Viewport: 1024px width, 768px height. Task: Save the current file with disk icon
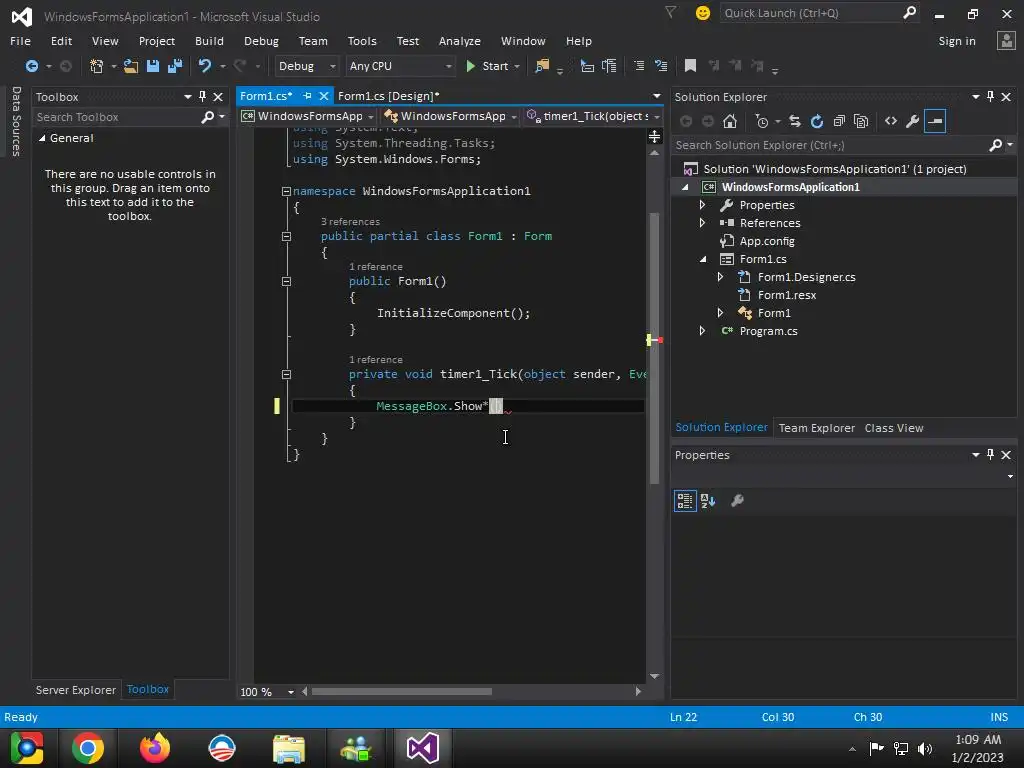pyautogui.click(x=153, y=66)
